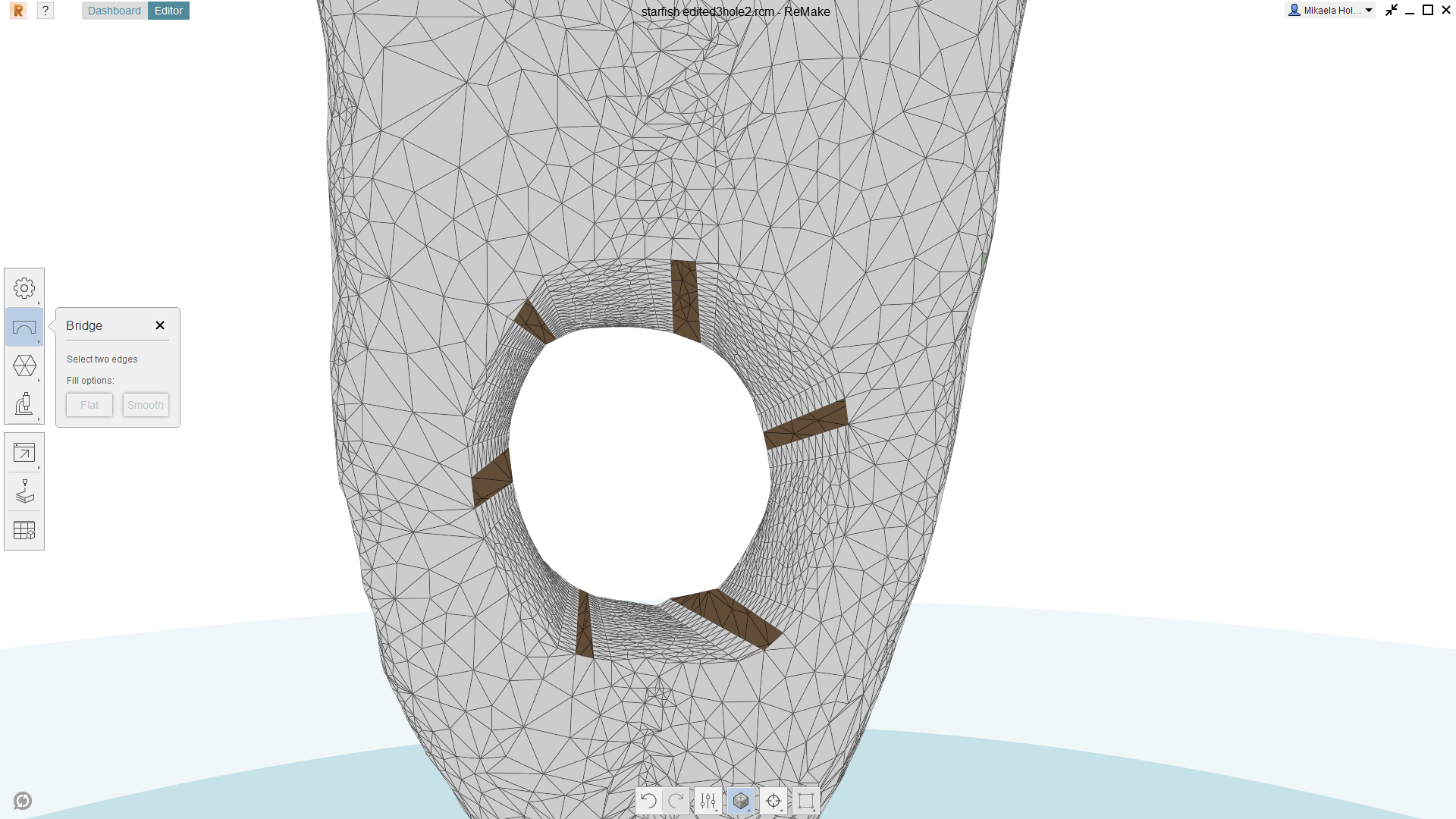The width and height of the screenshot is (1456, 819).
Task: Select the Bridge surface tool icon
Action: 24,328
